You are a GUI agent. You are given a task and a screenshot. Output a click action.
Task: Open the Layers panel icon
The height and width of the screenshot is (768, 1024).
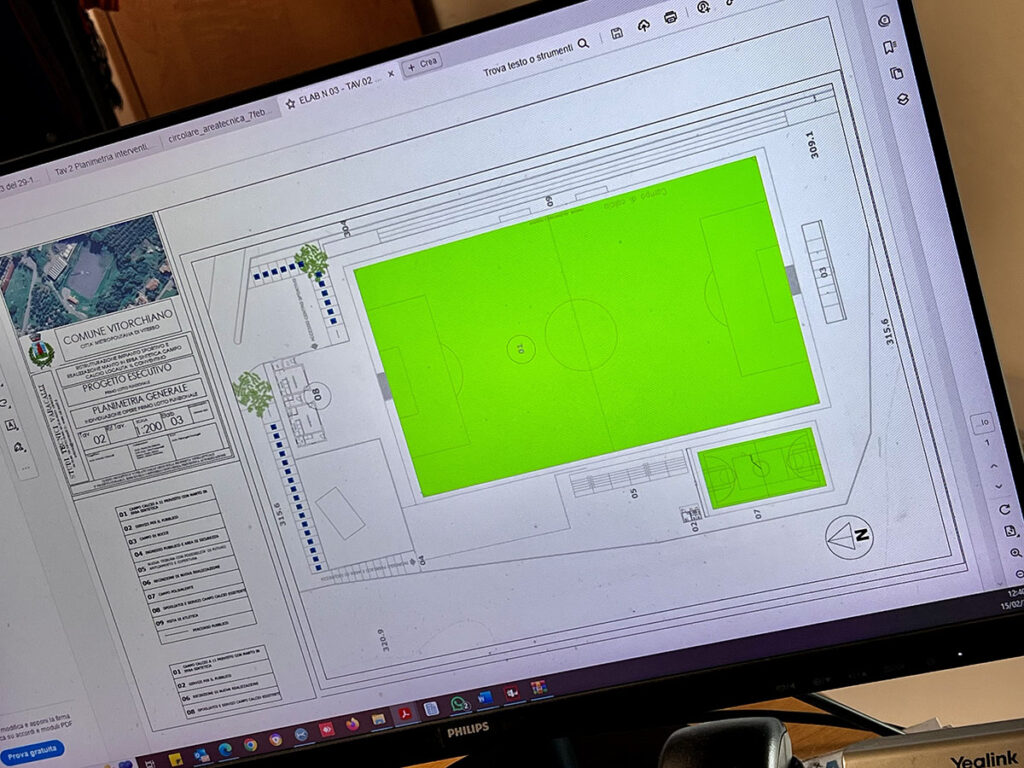(903, 99)
